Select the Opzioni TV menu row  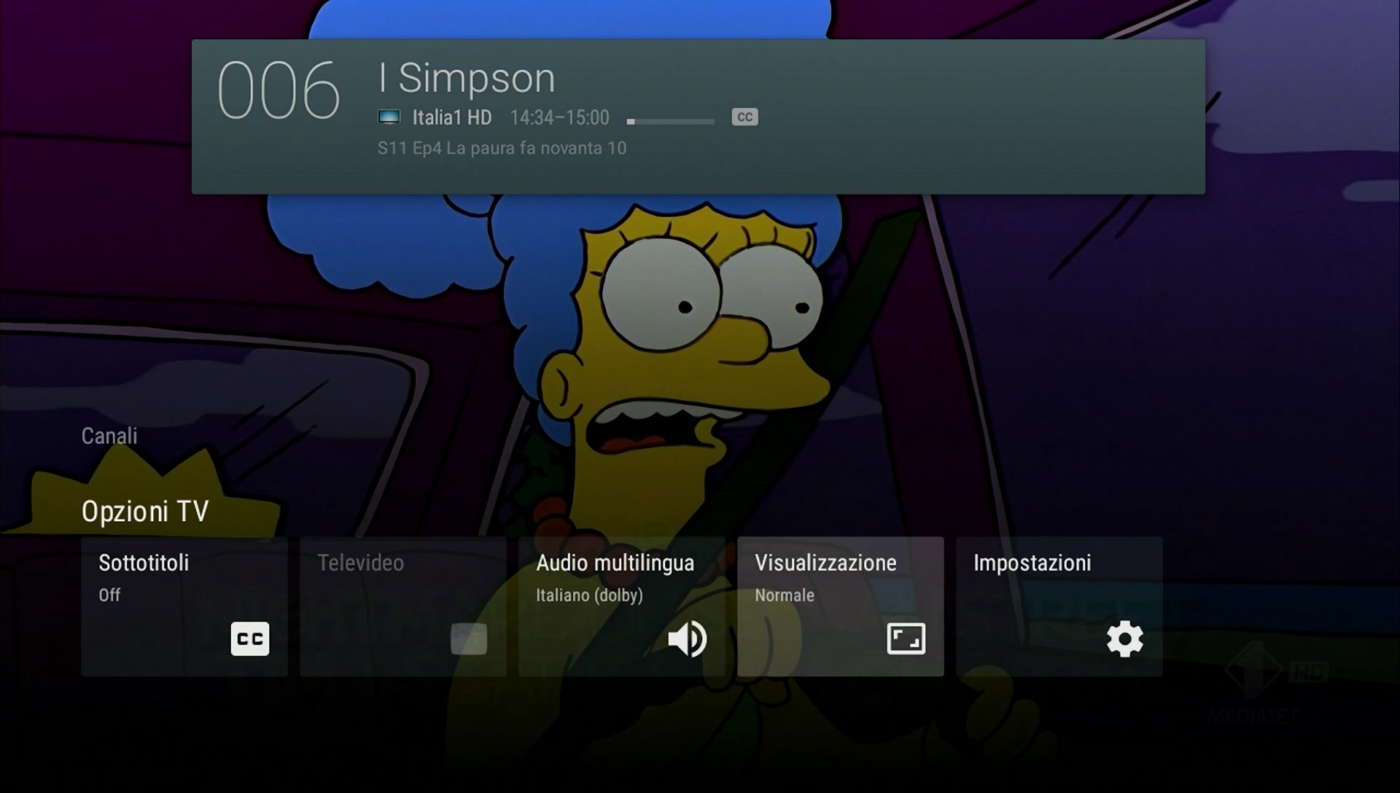tap(145, 512)
